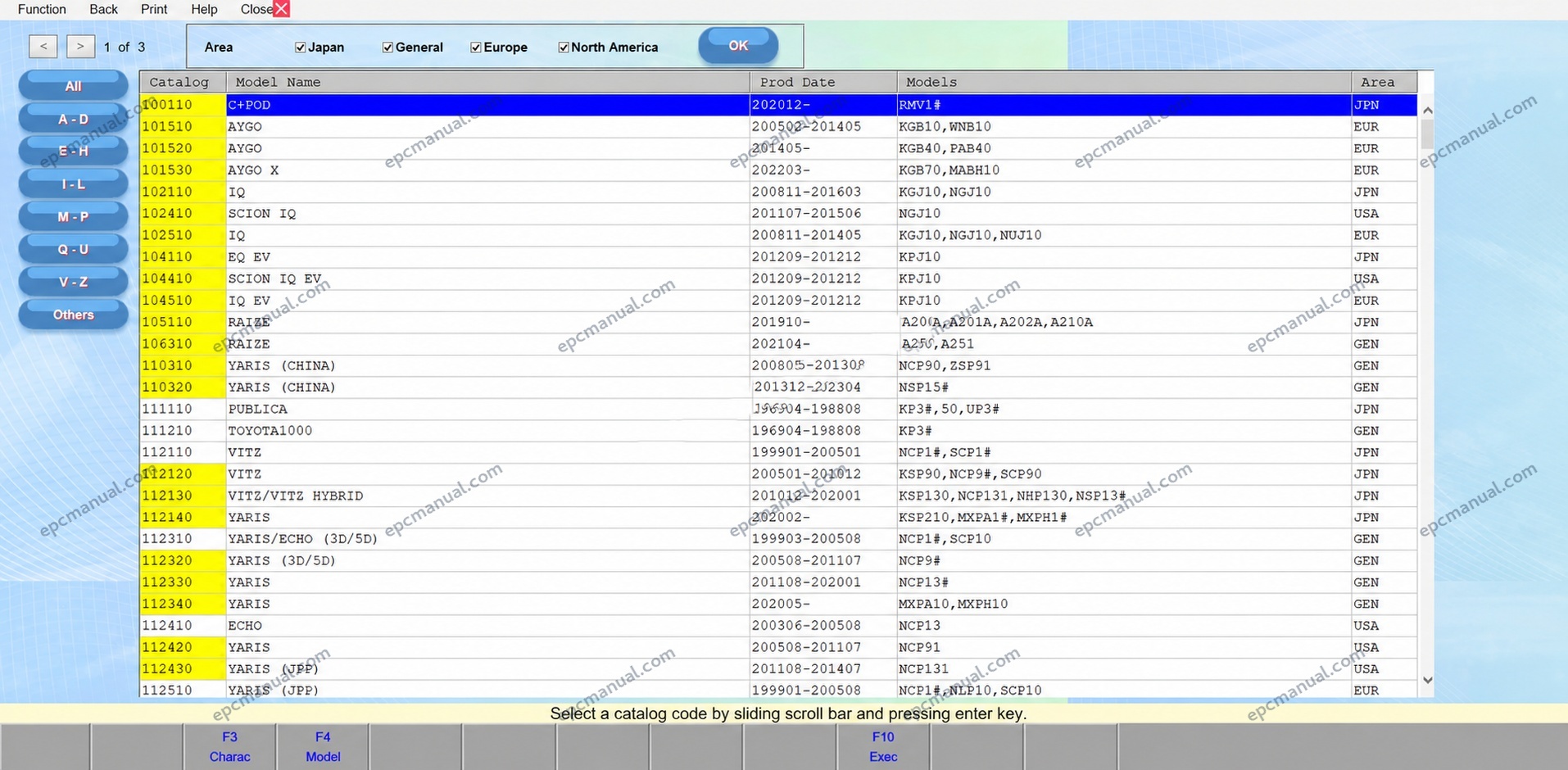Image resolution: width=1568 pixels, height=770 pixels.
Task: Select the SCION IQ model name
Action: (x=262, y=214)
